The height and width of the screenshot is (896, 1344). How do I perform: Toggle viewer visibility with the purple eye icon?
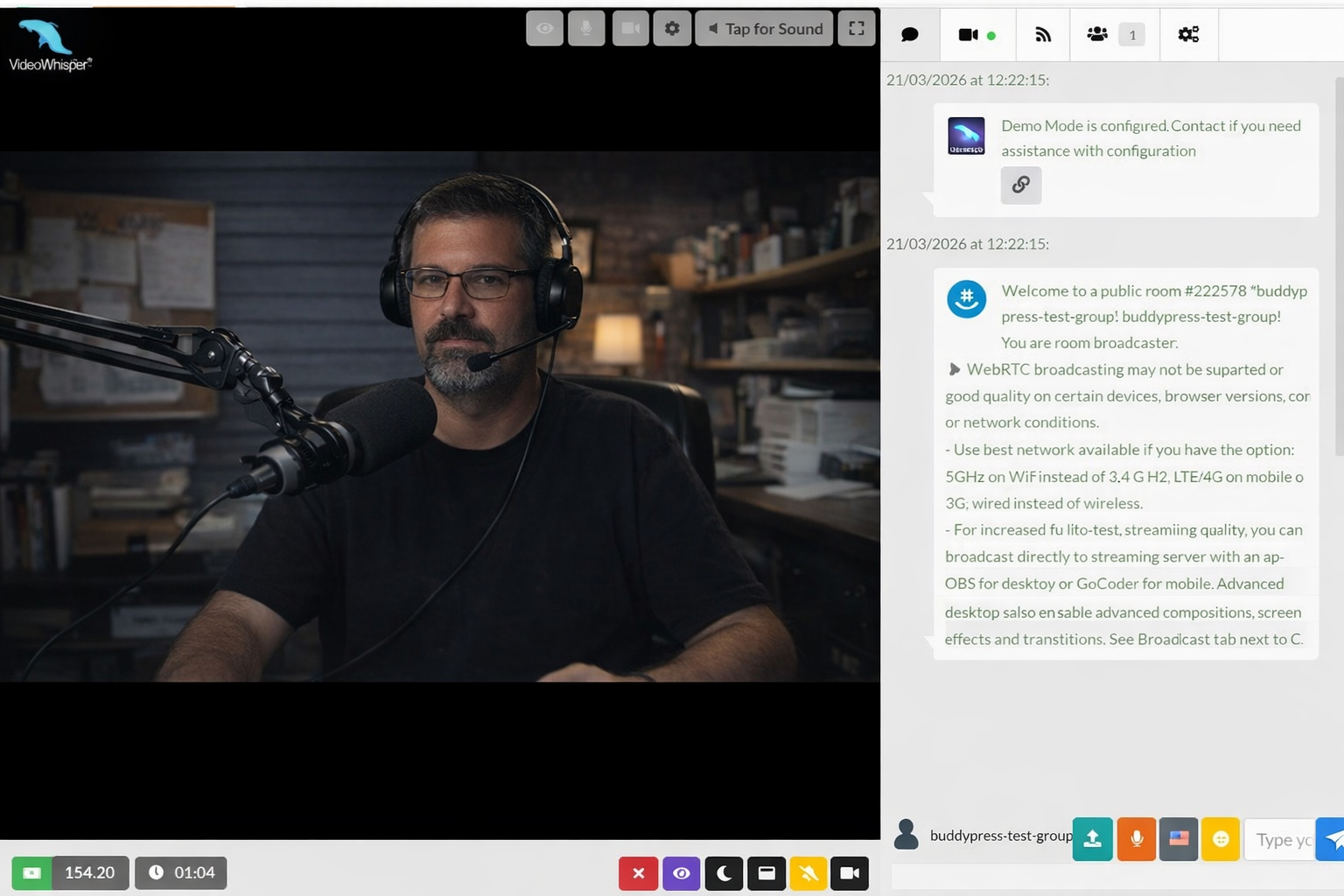click(x=681, y=872)
